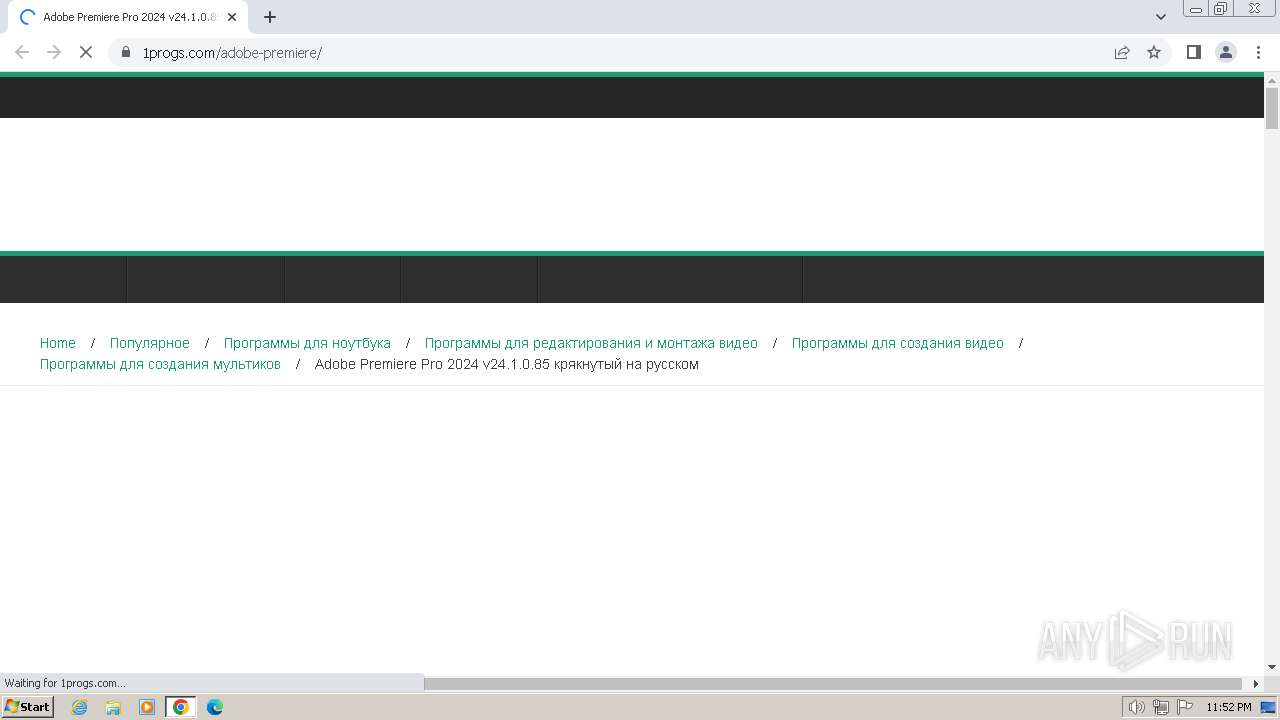Click vertical scrollbar up arrow
The width and height of the screenshot is (1280, 720).
(x=1272, y=79)
